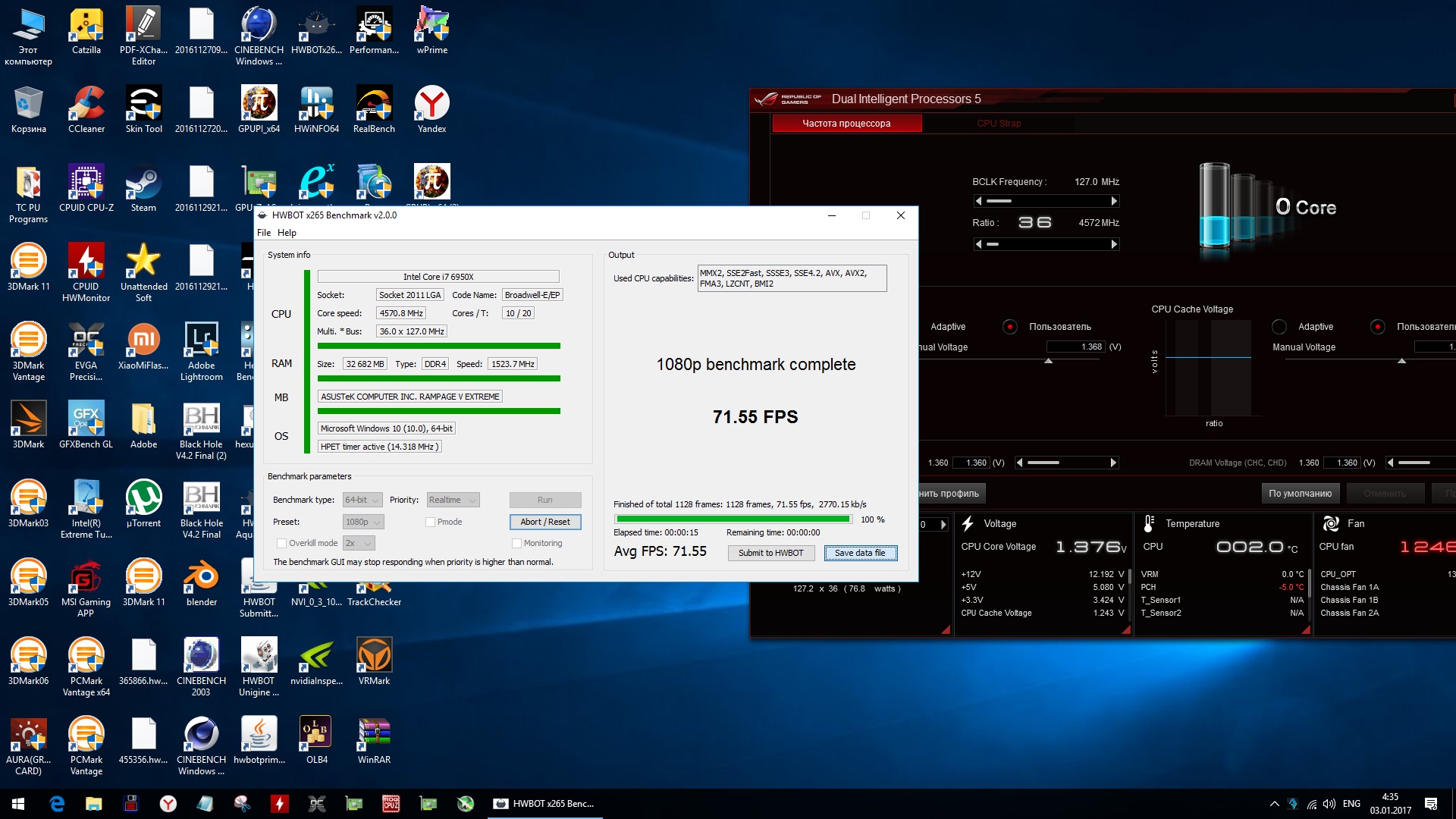Open GPUPI_x64 desktop icon

pos(259,110)
